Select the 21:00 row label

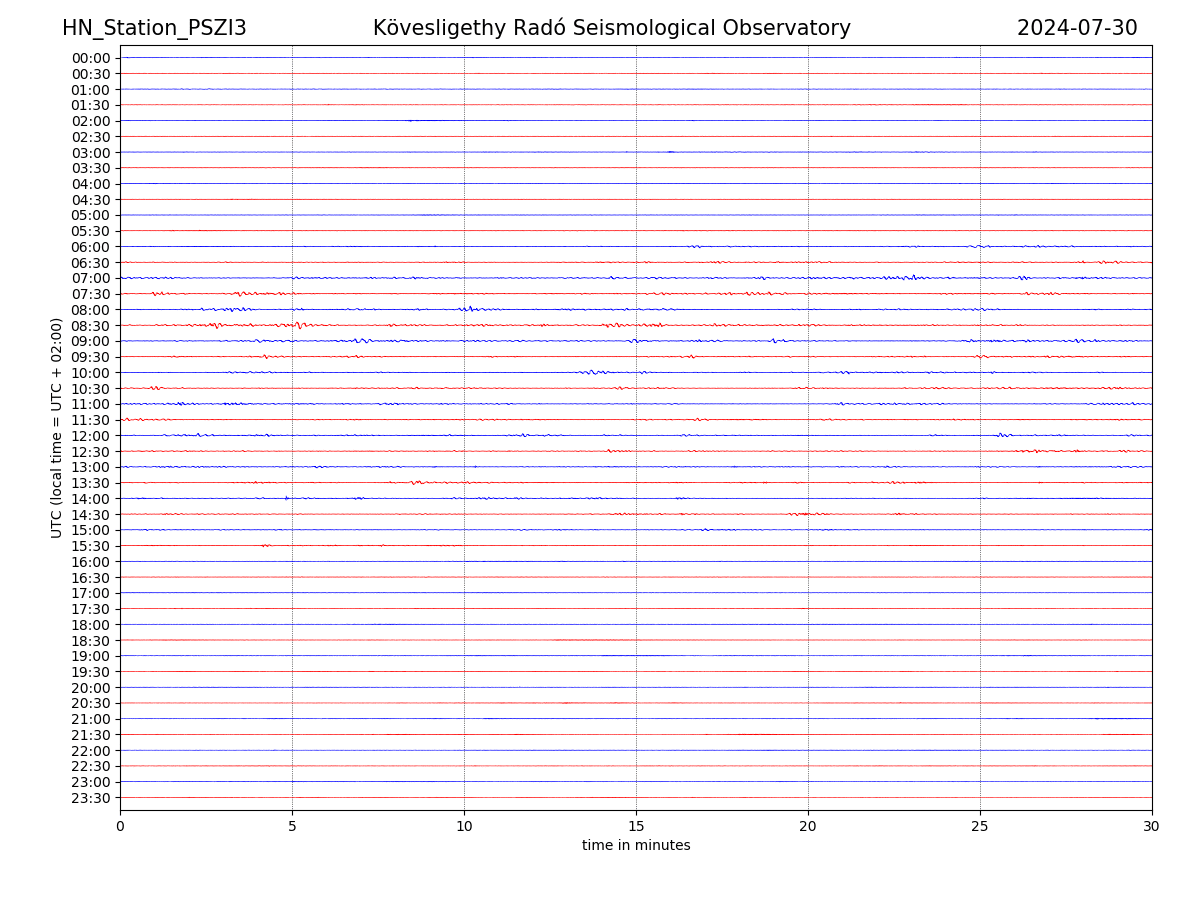[91, 719]
